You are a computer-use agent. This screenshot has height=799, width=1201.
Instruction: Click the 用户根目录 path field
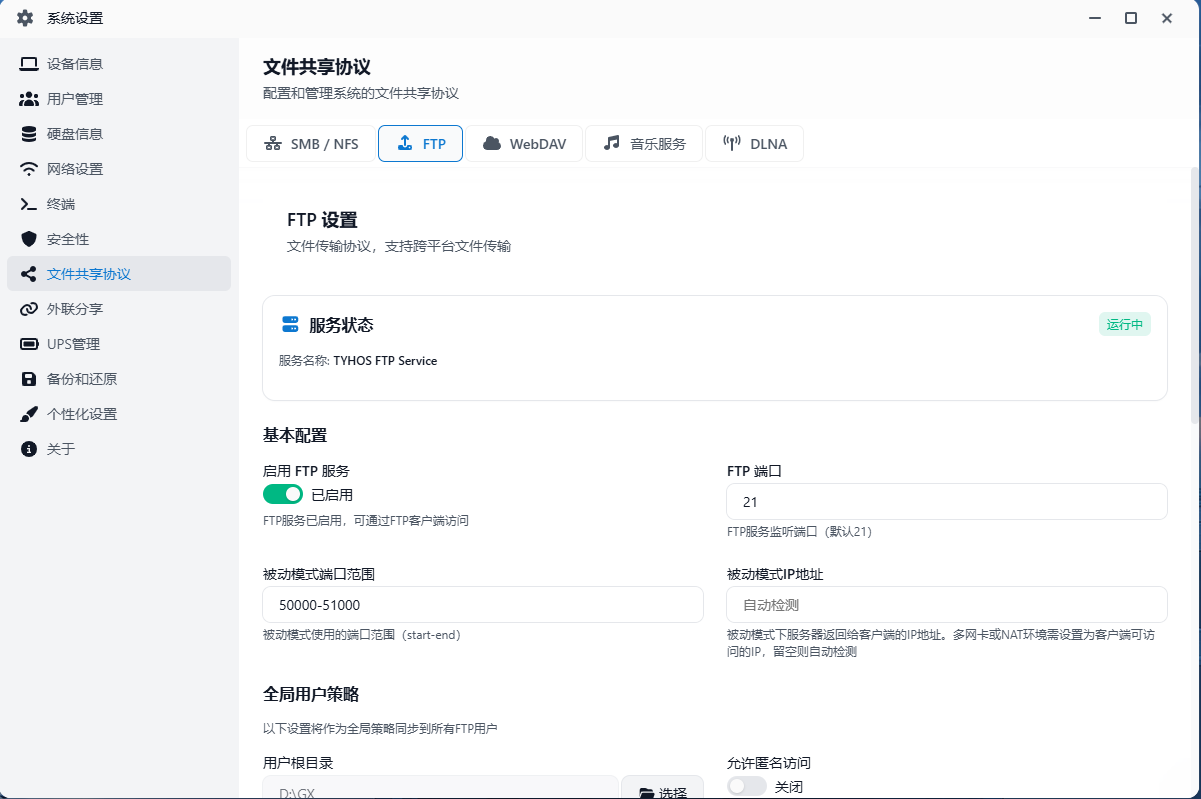tap(441, 788)
